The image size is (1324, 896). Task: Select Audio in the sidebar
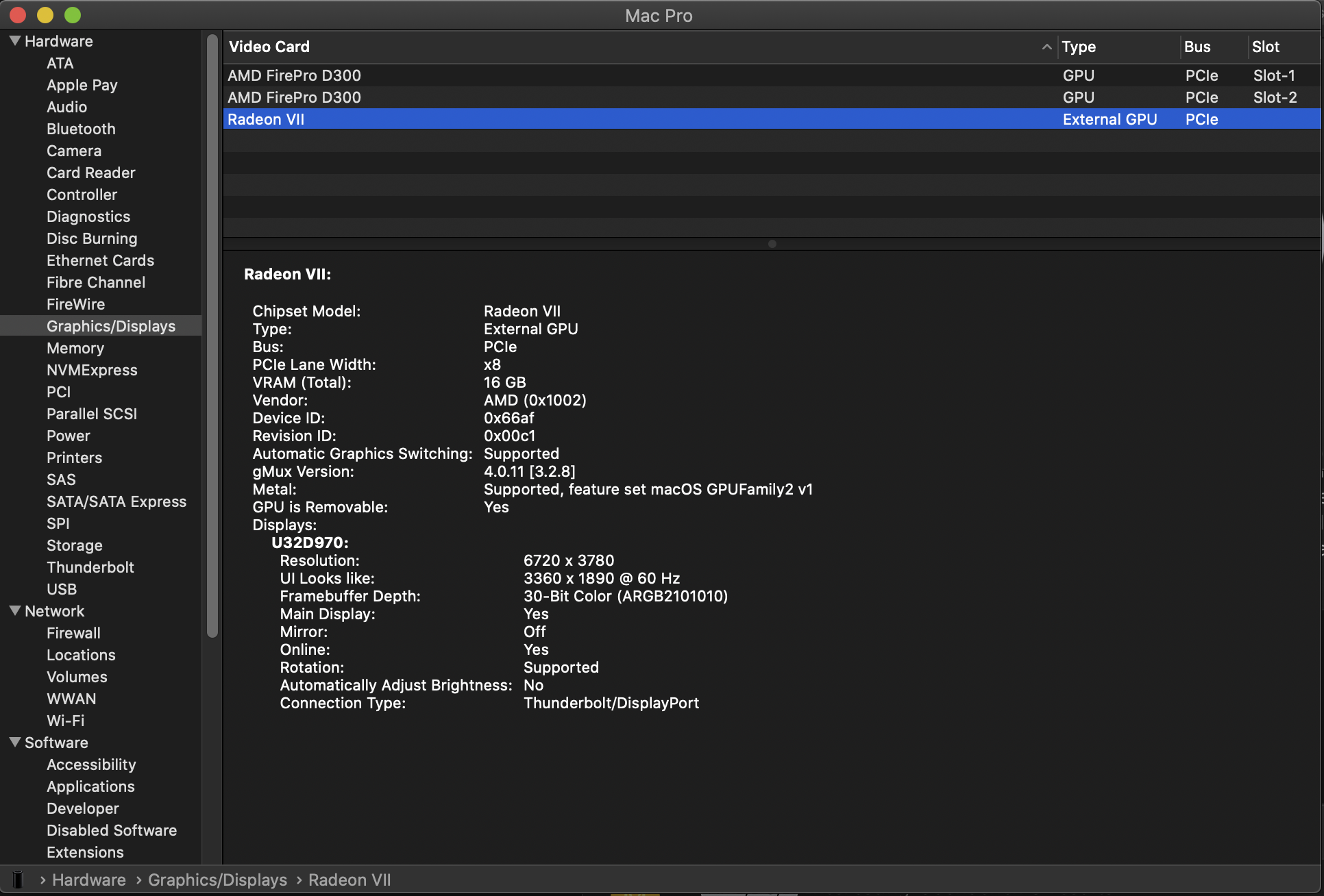pos(66,107)
